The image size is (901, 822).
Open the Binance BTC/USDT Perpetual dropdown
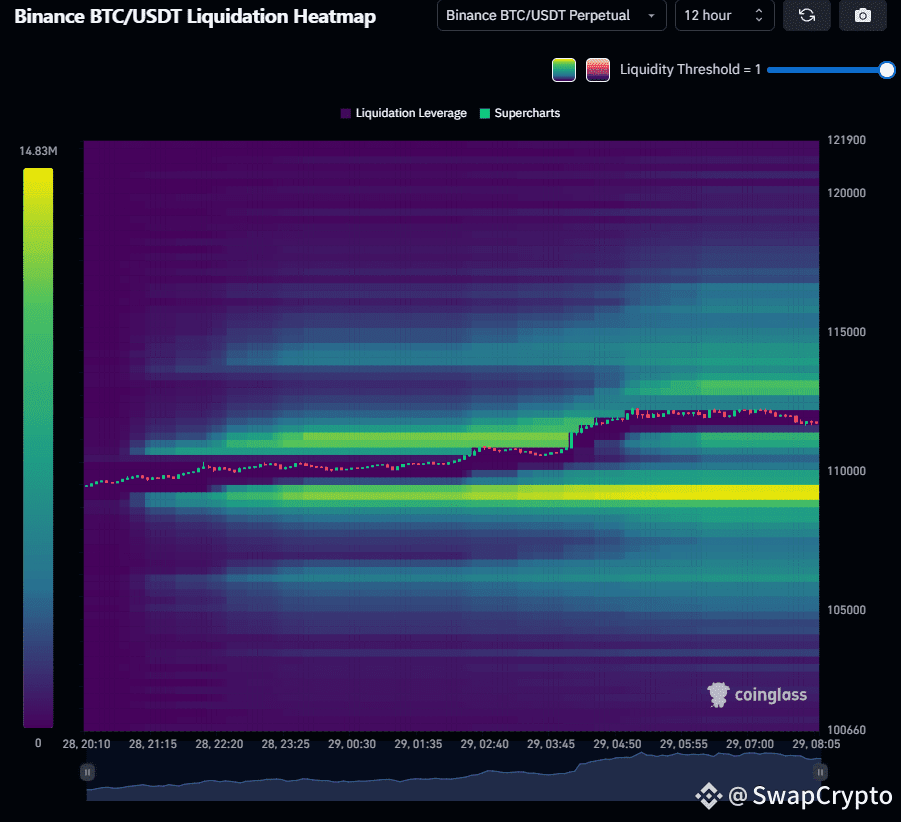tap(552, 16)
